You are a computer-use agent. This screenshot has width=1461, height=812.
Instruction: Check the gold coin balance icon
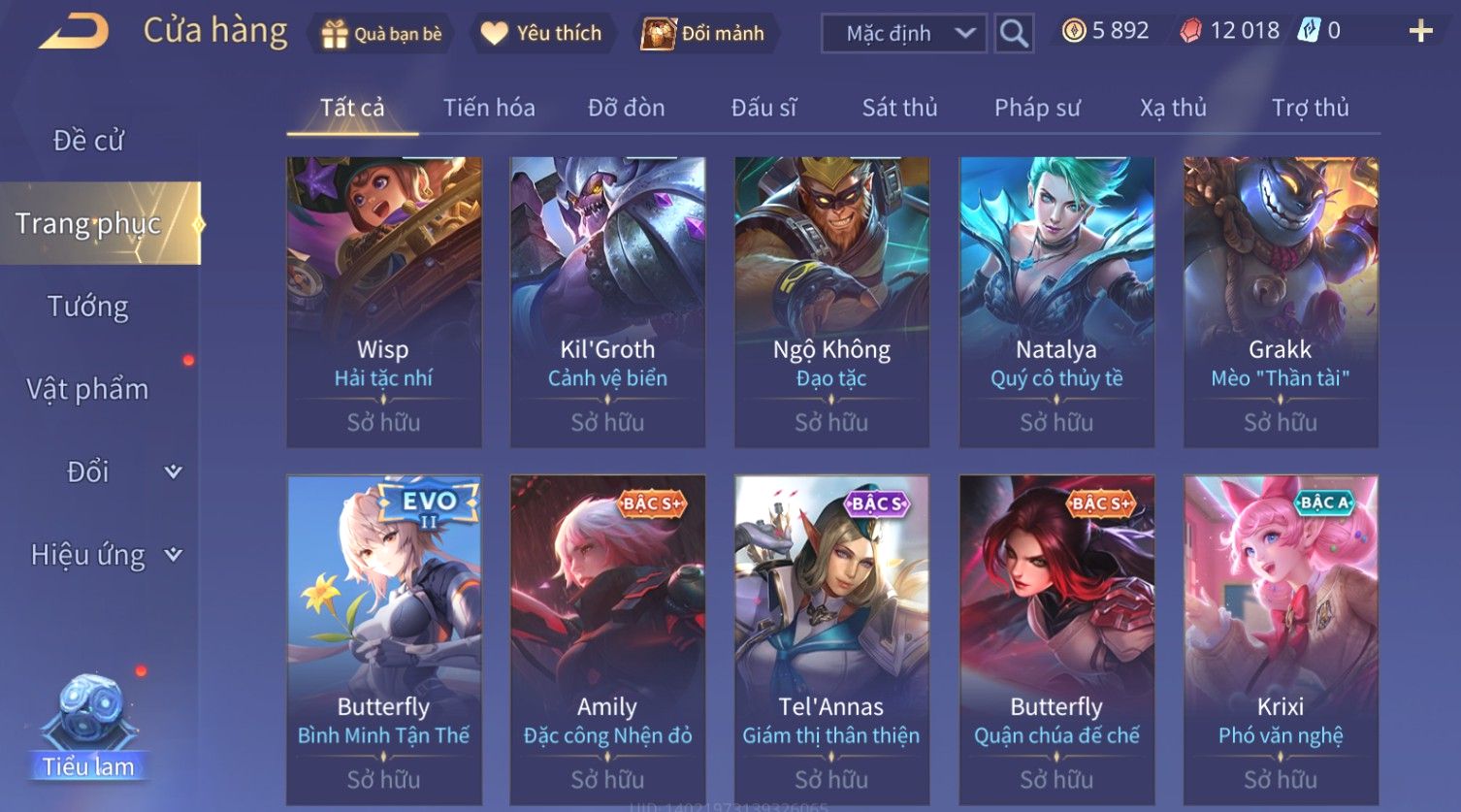point(1074,31)
